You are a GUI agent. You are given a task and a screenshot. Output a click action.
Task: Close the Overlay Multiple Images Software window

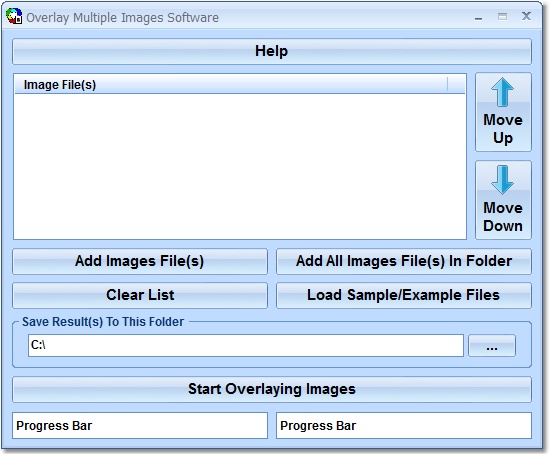[x=526, y=16]
